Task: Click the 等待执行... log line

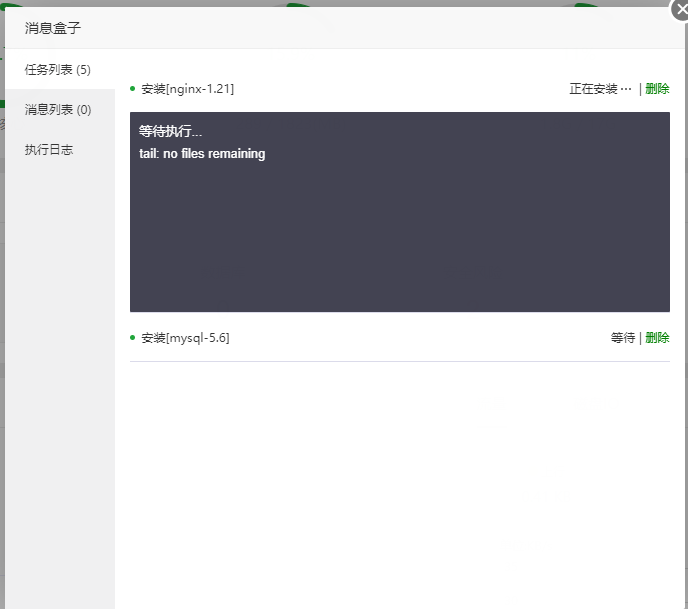Action: (171, 131)
